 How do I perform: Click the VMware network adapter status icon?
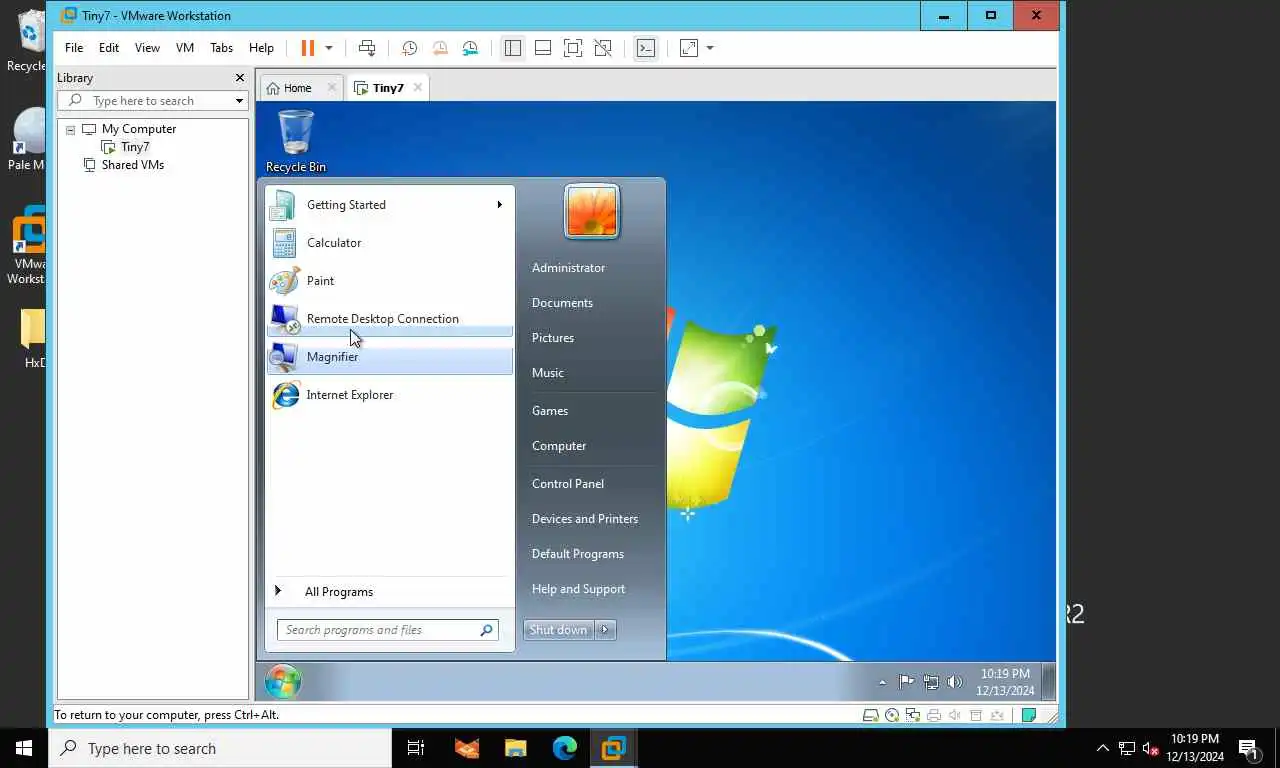click(913, 715)
